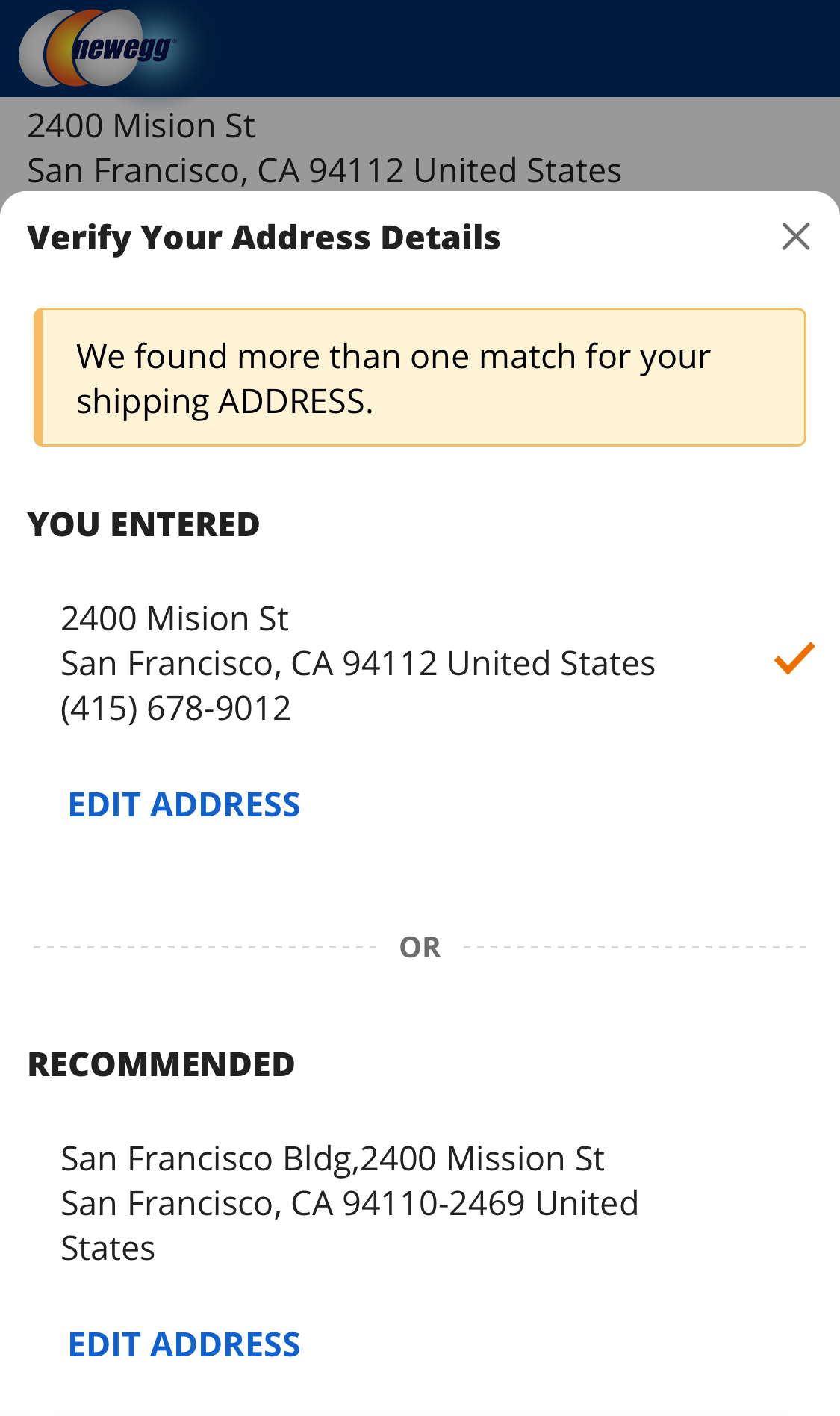Click the phone number (415) 678-9012
The height and width of the screenshot is (1416, 840).
click(x=176, y=707)
